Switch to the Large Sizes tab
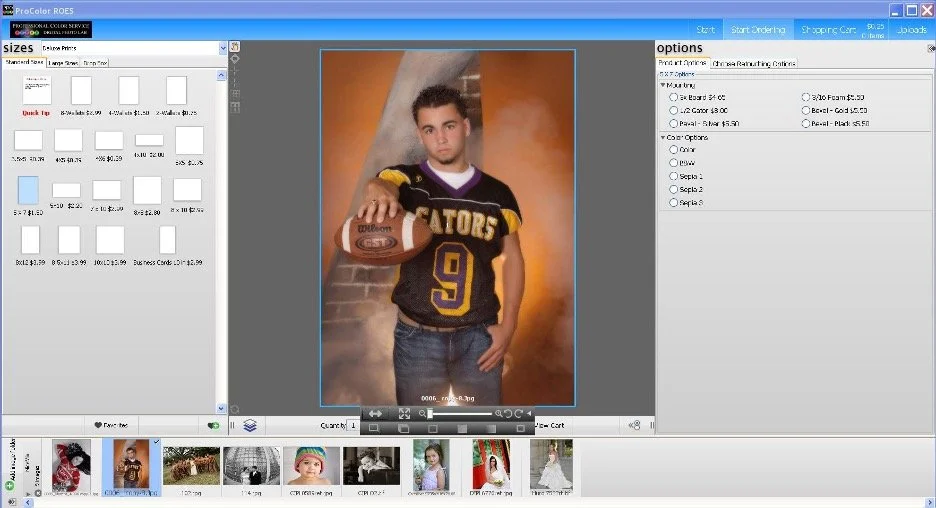 (x=63, y=63)
